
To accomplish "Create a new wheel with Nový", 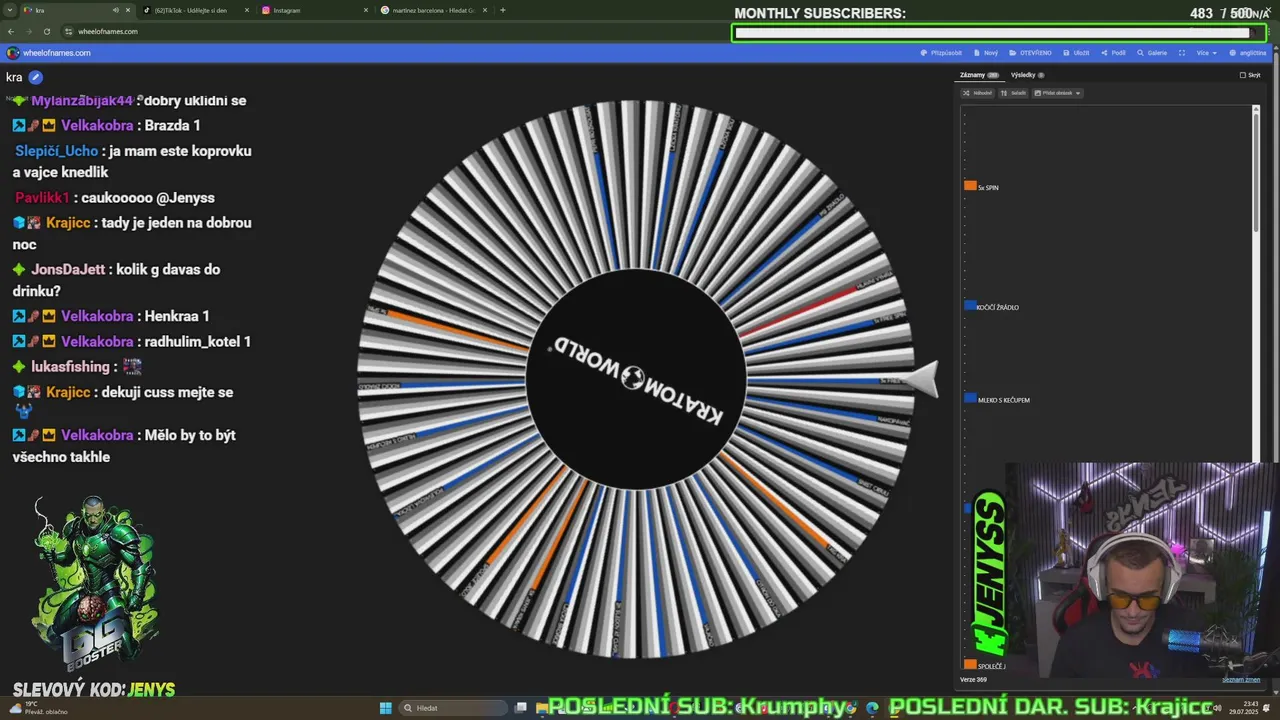I will pyautogui.click(x=987, y=53).
